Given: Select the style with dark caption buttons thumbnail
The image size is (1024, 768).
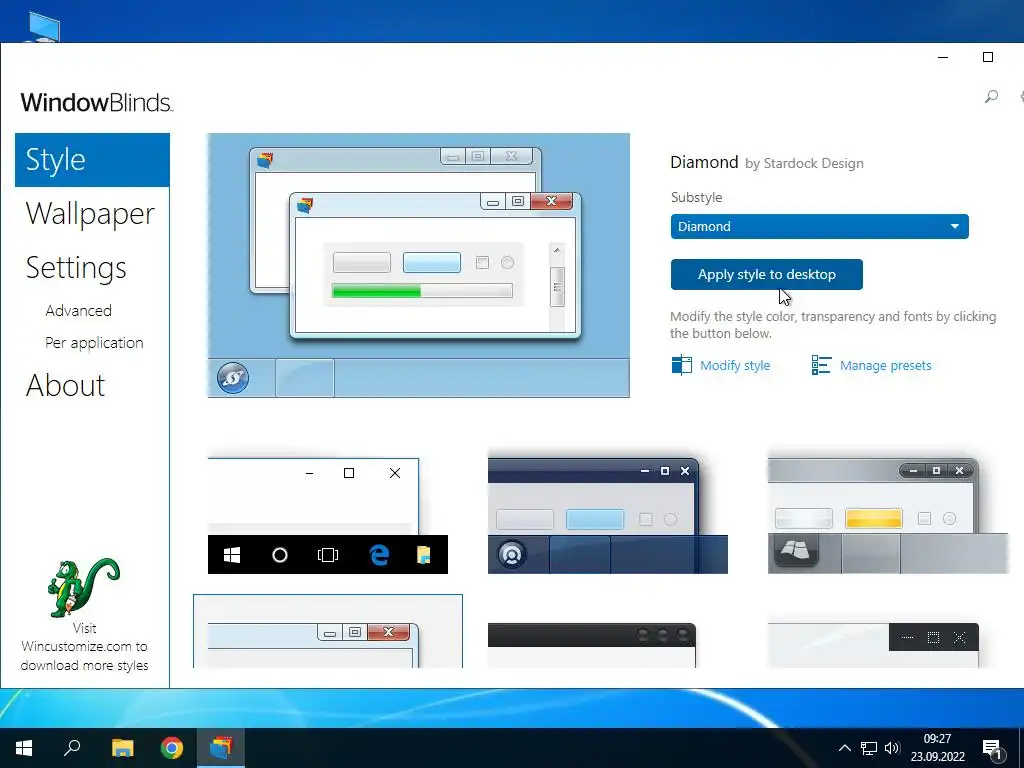Looking at the screenshot, I should click(x=873, y=645).
